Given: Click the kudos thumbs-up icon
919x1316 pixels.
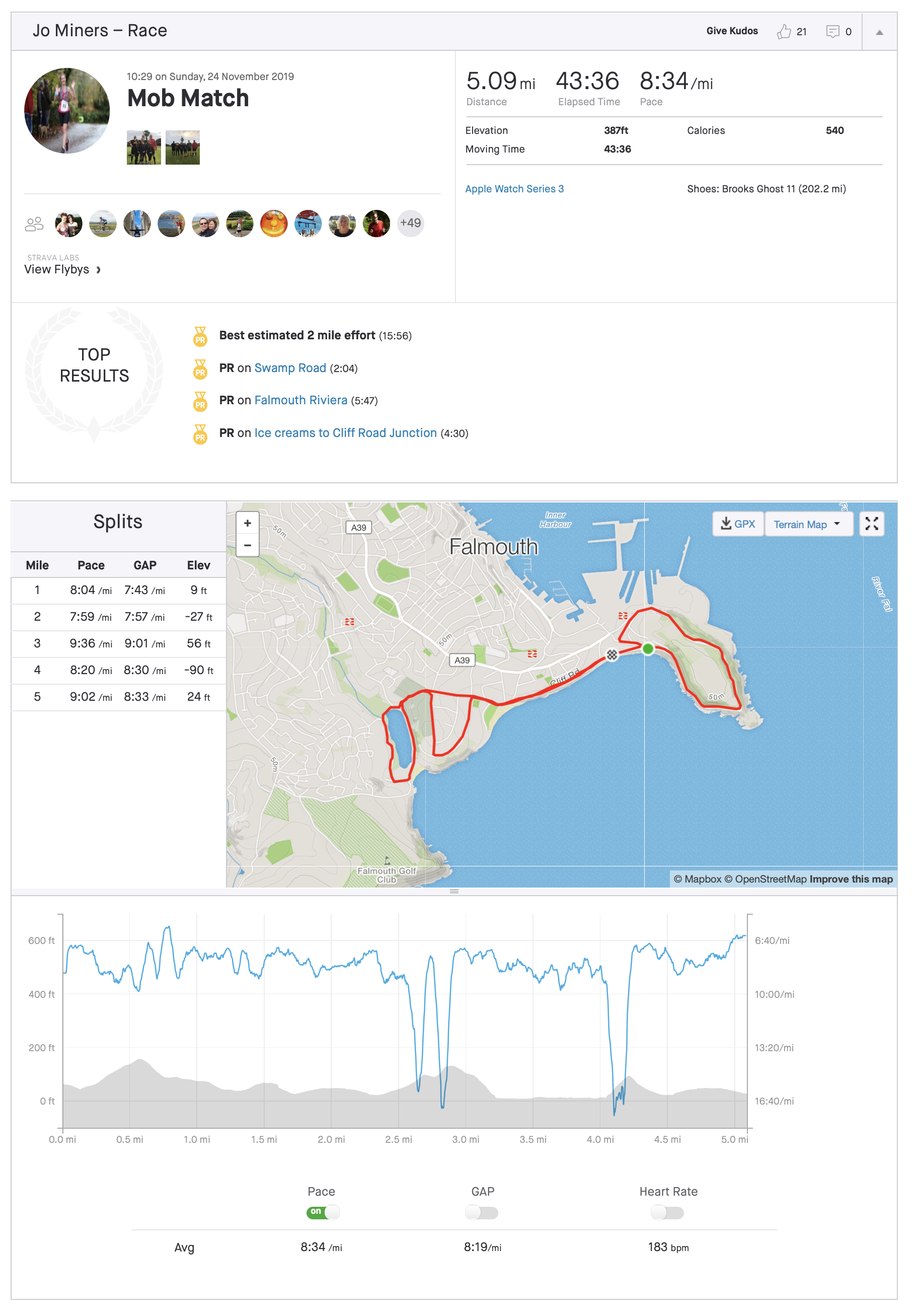Looking at the screenshot, I should 783,32.
